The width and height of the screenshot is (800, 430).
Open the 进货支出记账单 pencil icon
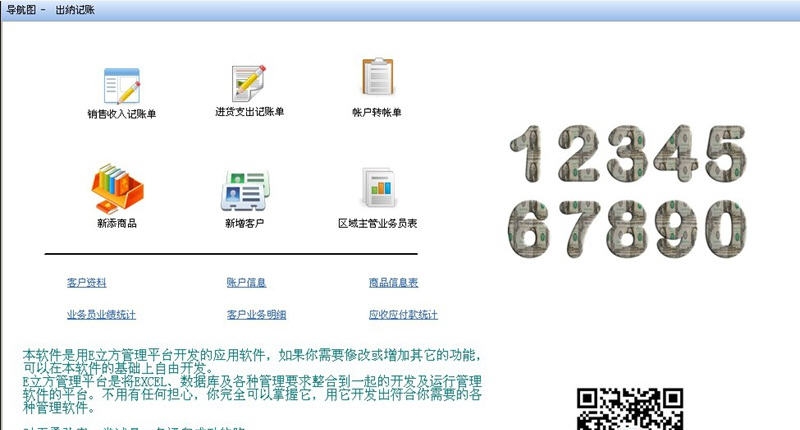(249, 83)
